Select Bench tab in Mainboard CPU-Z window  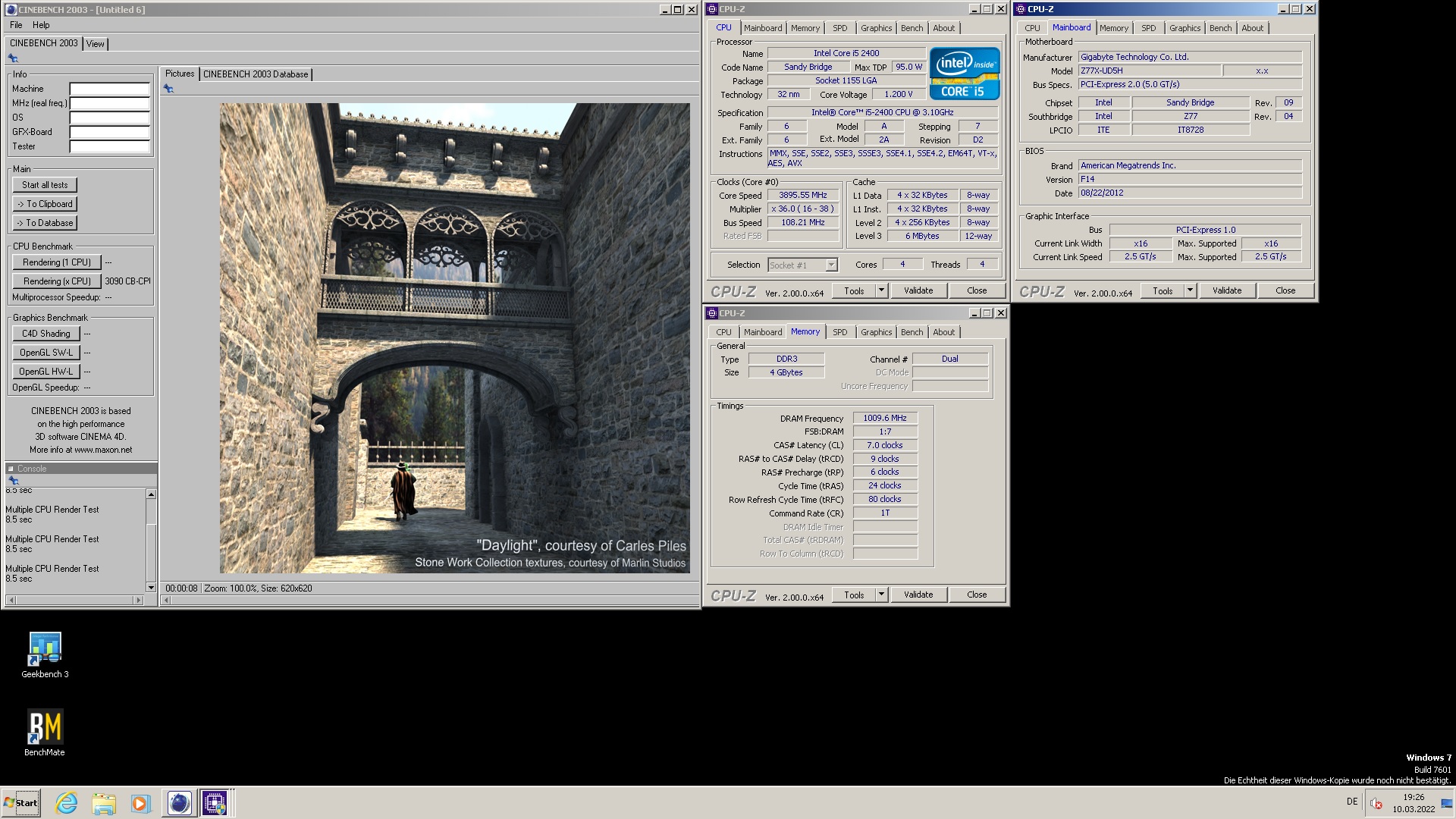pyautogui.click(x=1220, y=28)
